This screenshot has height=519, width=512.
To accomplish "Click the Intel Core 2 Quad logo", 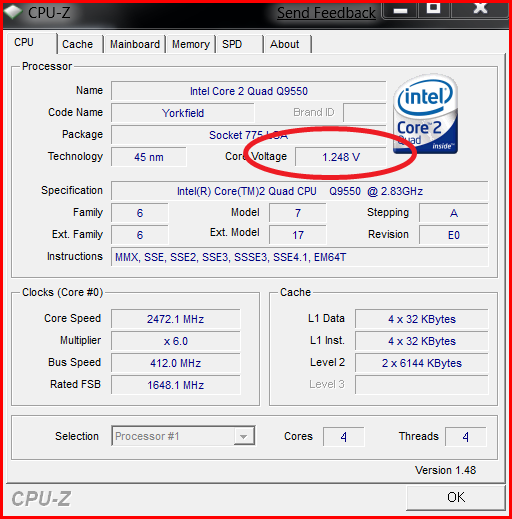I will (x=425, y=114).
